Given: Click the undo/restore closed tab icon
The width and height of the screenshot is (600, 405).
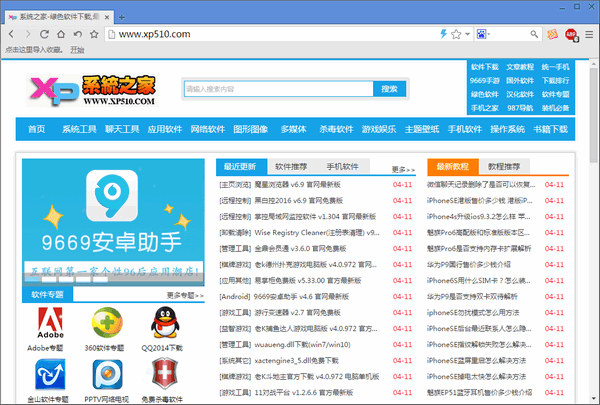Looking at the screenshot, I should (78, 34).
